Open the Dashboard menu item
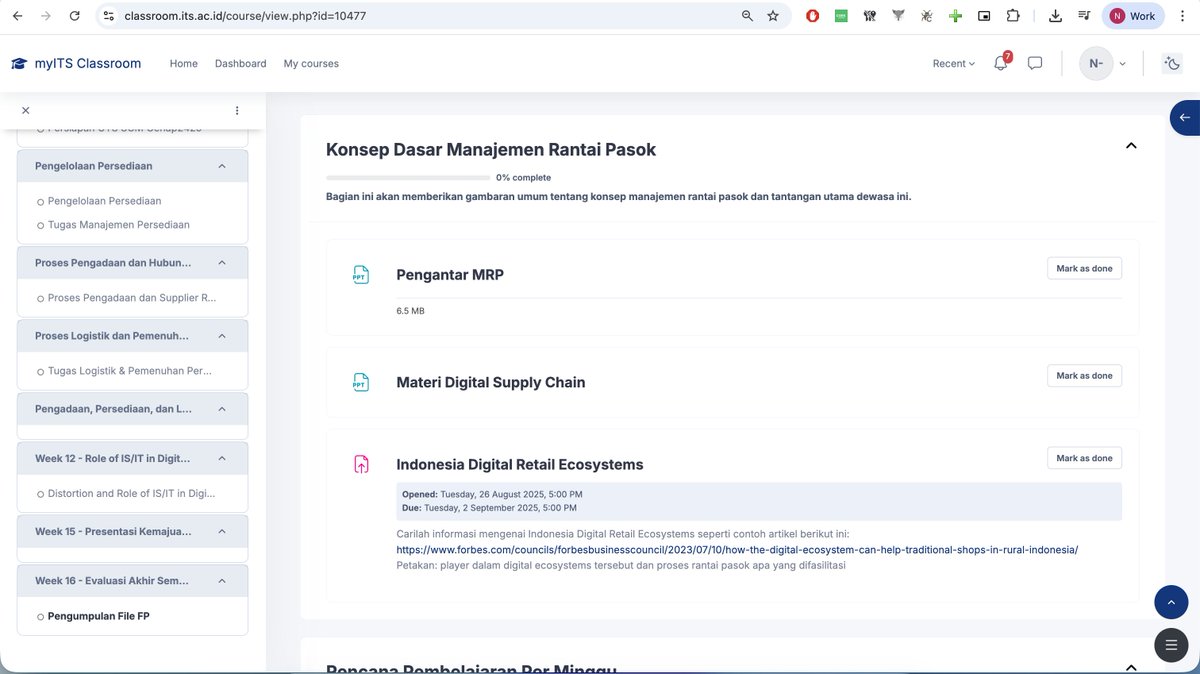Viewport: 1200px width, 674px height. [240, 63]
